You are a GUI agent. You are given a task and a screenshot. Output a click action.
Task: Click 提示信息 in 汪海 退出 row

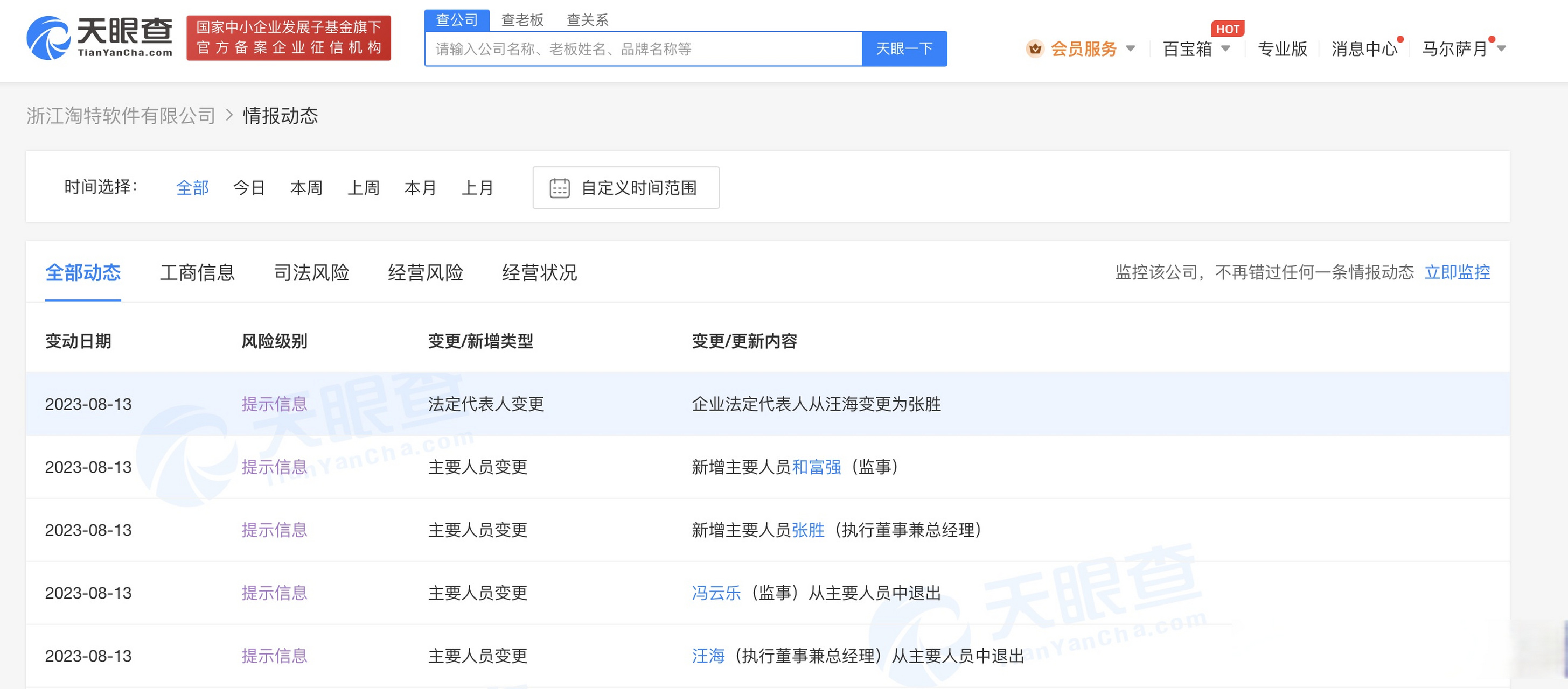(274, 656)
